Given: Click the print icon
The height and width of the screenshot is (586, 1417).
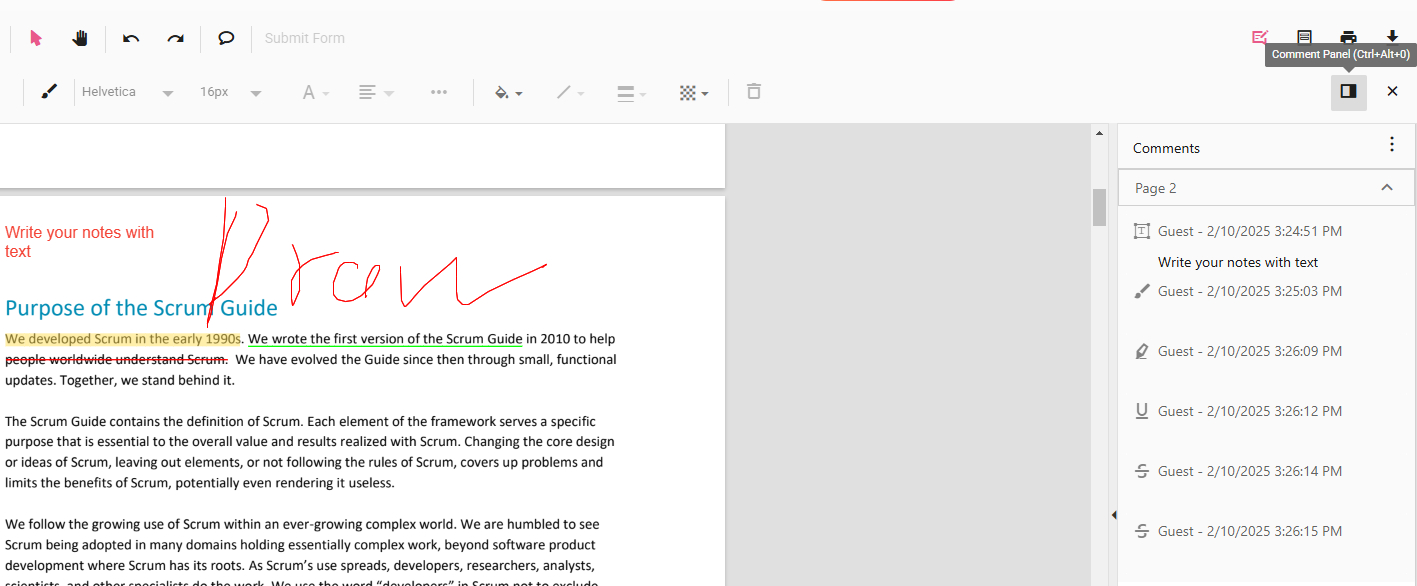Looking at the screenshot, I should (1348, 37).
